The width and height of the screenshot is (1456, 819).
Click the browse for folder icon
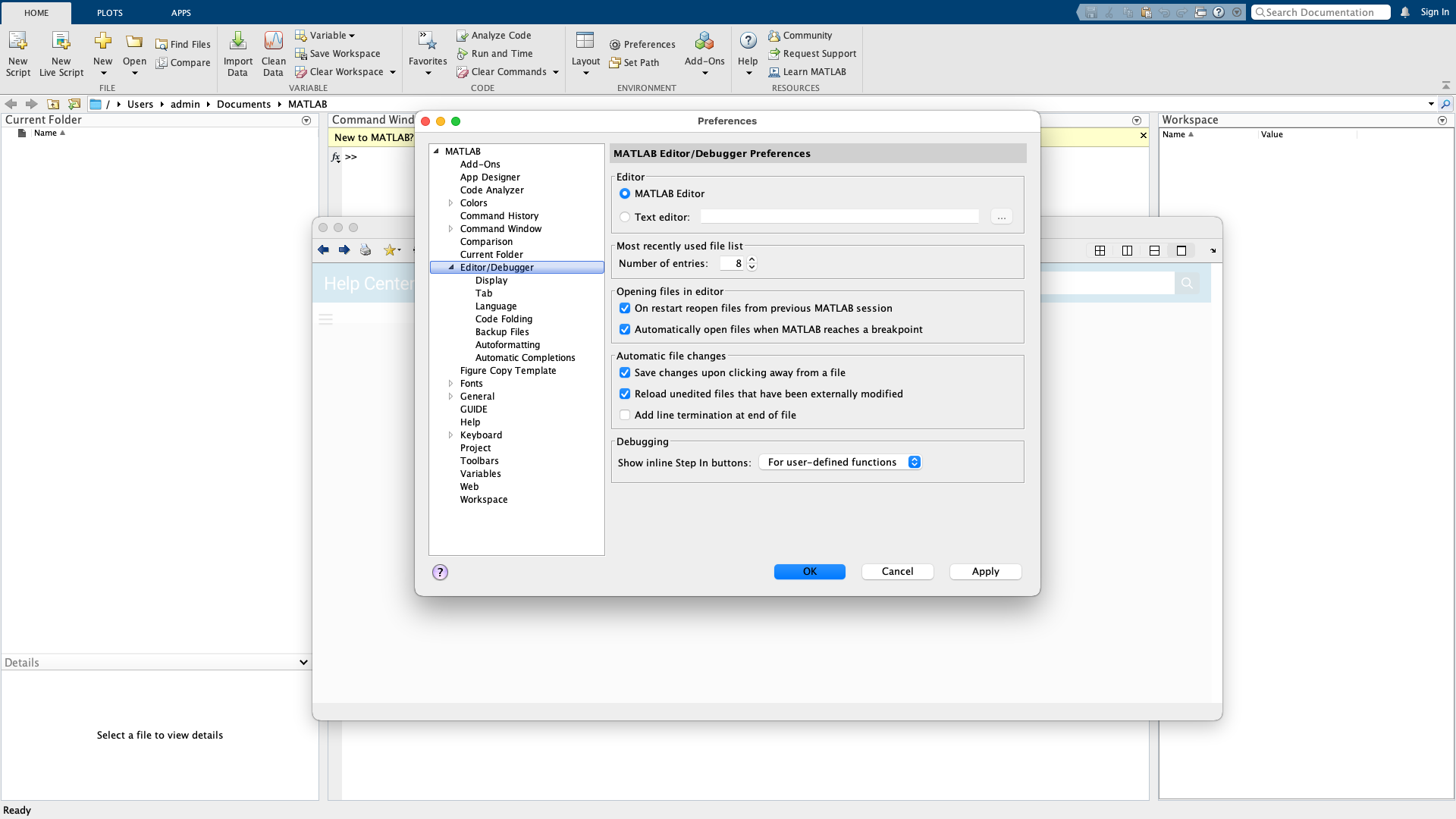click(74, 104)
